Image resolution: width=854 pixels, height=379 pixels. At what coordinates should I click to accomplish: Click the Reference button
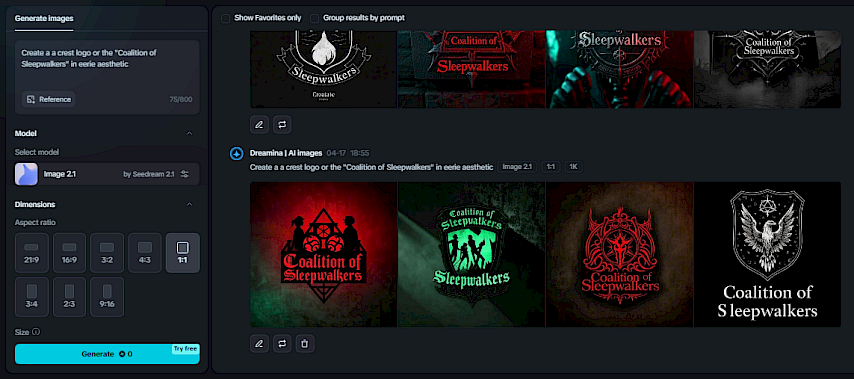coord(48,100)
